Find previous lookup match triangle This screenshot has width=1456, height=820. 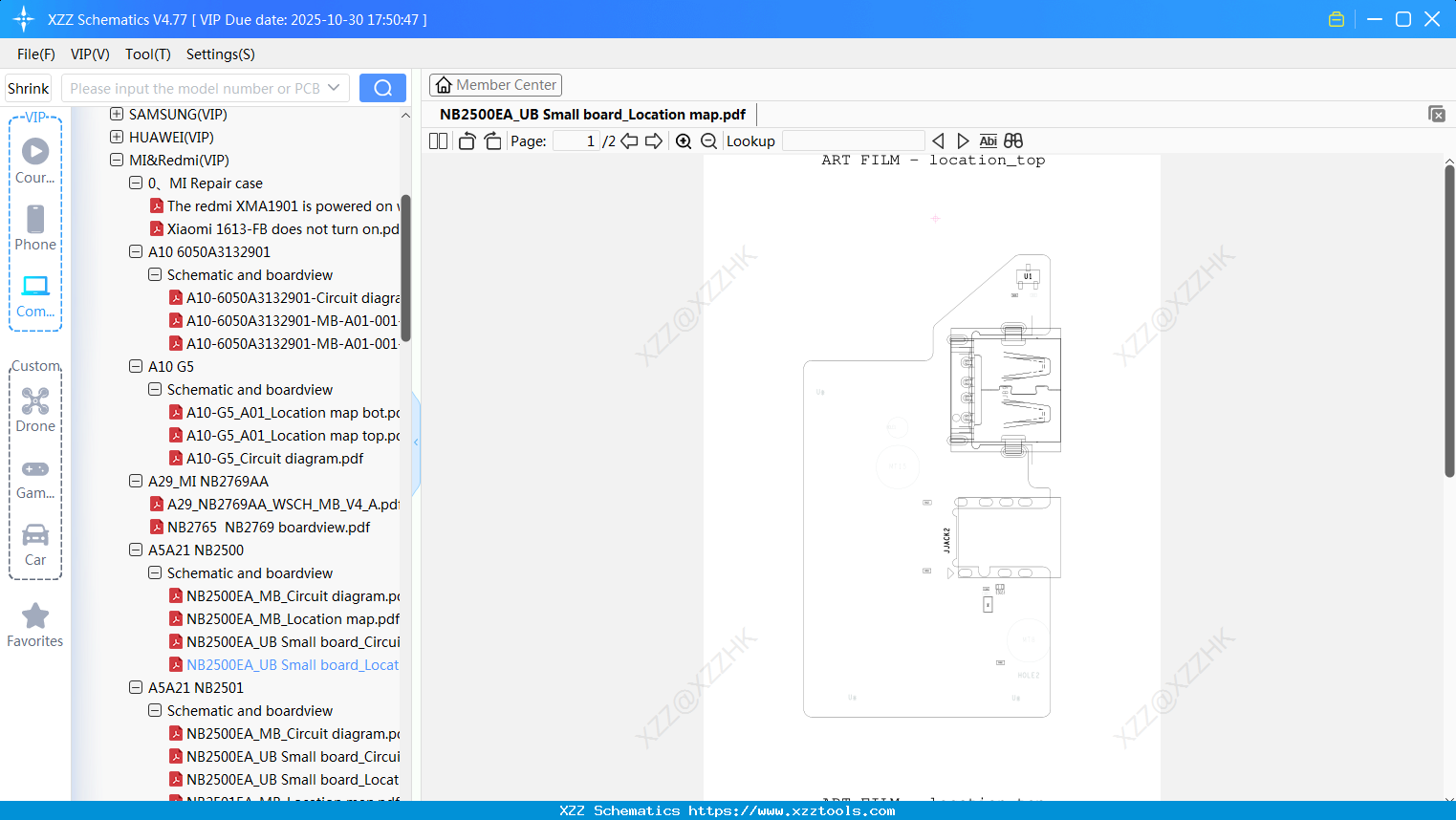pyautogui.click(x=938, y=141)
